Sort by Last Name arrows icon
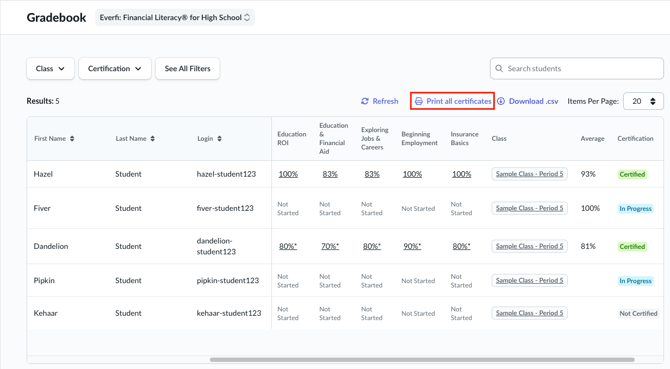 click(153, 138)
